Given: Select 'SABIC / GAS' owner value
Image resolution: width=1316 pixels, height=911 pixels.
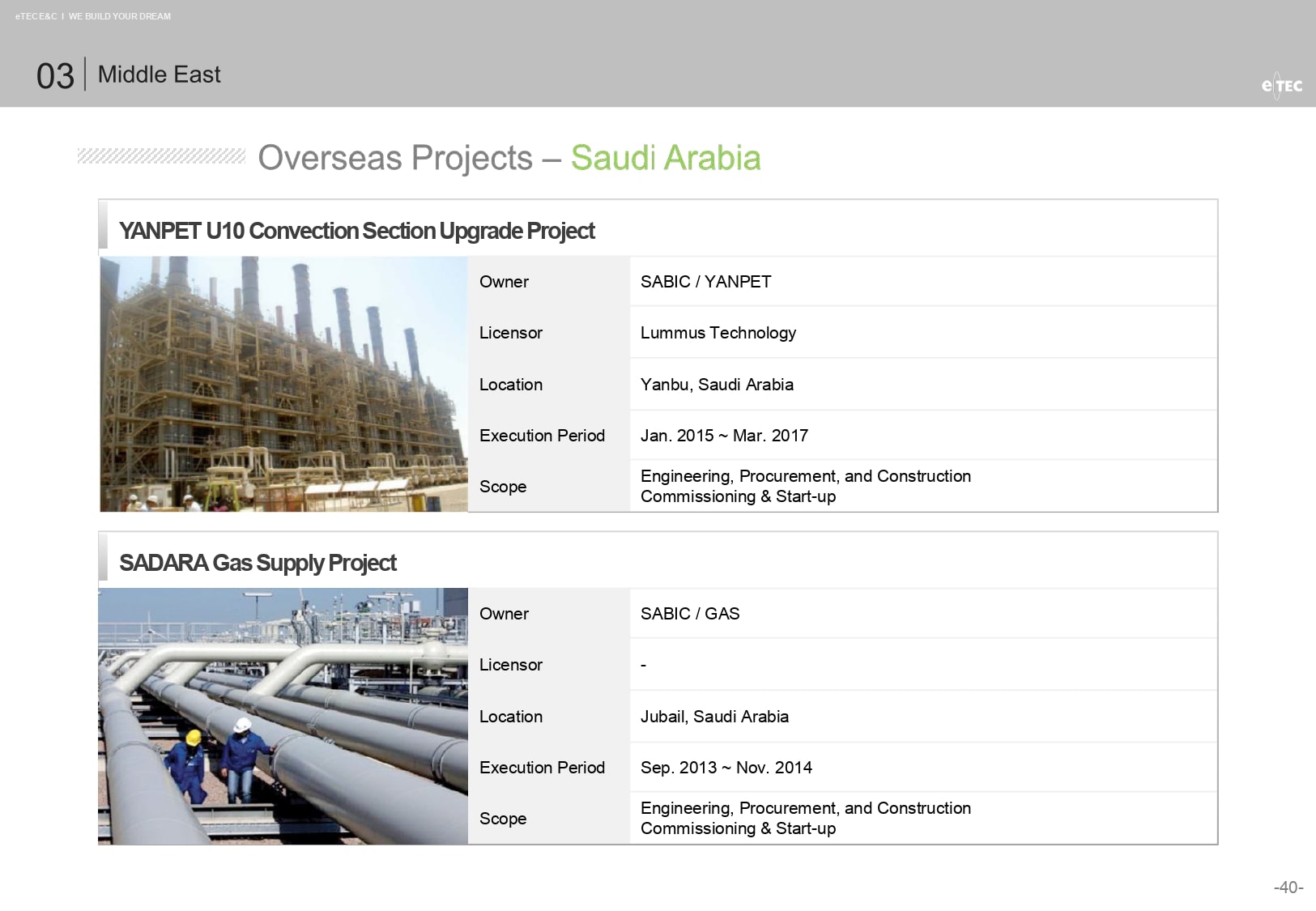Looking at the screenshot, I should pyautogui.click(x=690, y=614).
